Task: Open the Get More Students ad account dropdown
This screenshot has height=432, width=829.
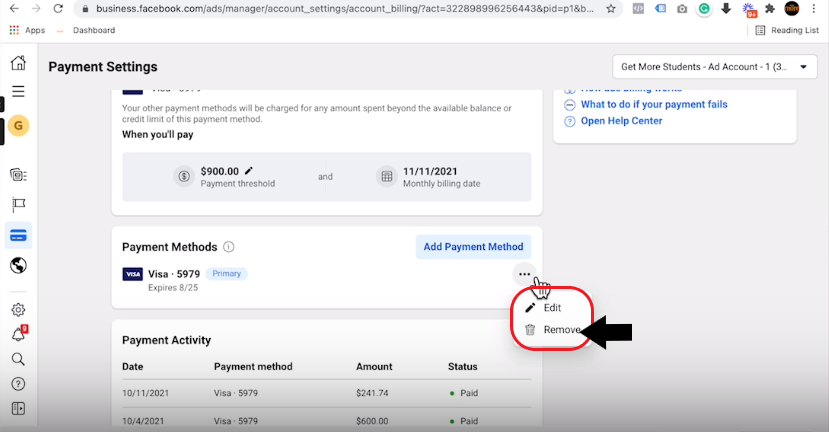Action: point(715,67)
